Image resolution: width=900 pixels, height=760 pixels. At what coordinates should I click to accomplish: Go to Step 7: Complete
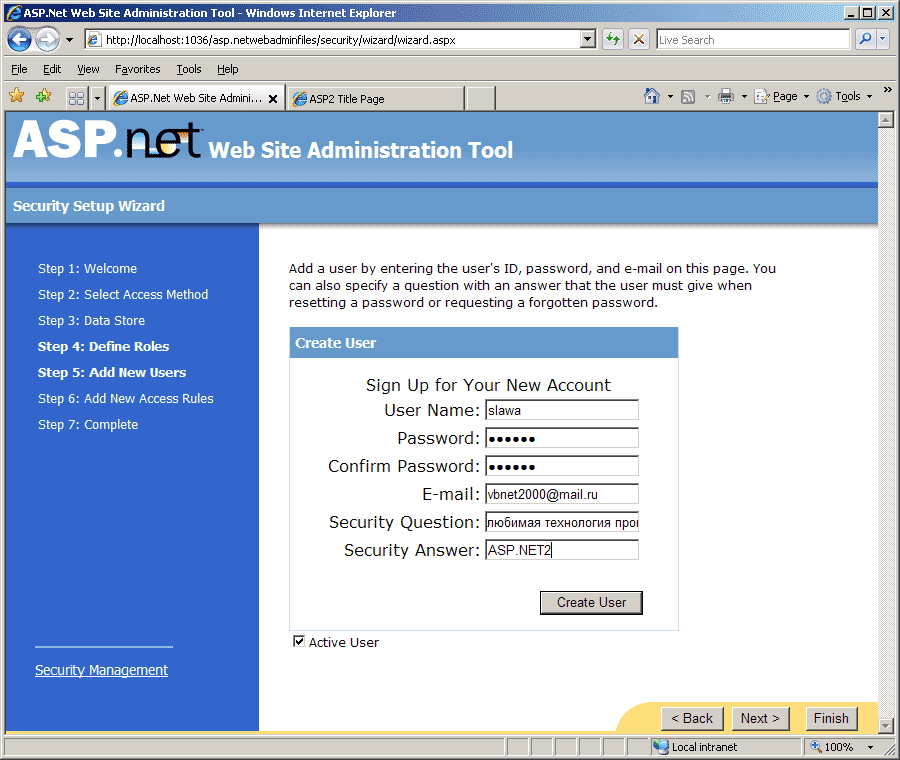pos(88,425)
